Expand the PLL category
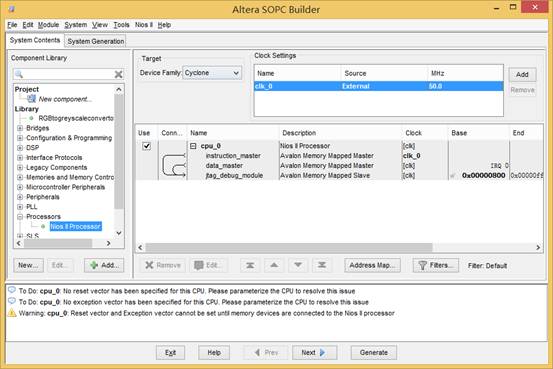 [20, 207]
